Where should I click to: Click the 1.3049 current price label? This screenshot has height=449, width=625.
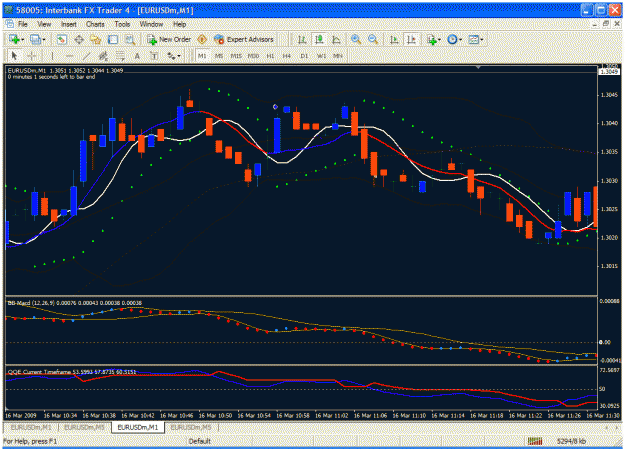coord(609,72)
